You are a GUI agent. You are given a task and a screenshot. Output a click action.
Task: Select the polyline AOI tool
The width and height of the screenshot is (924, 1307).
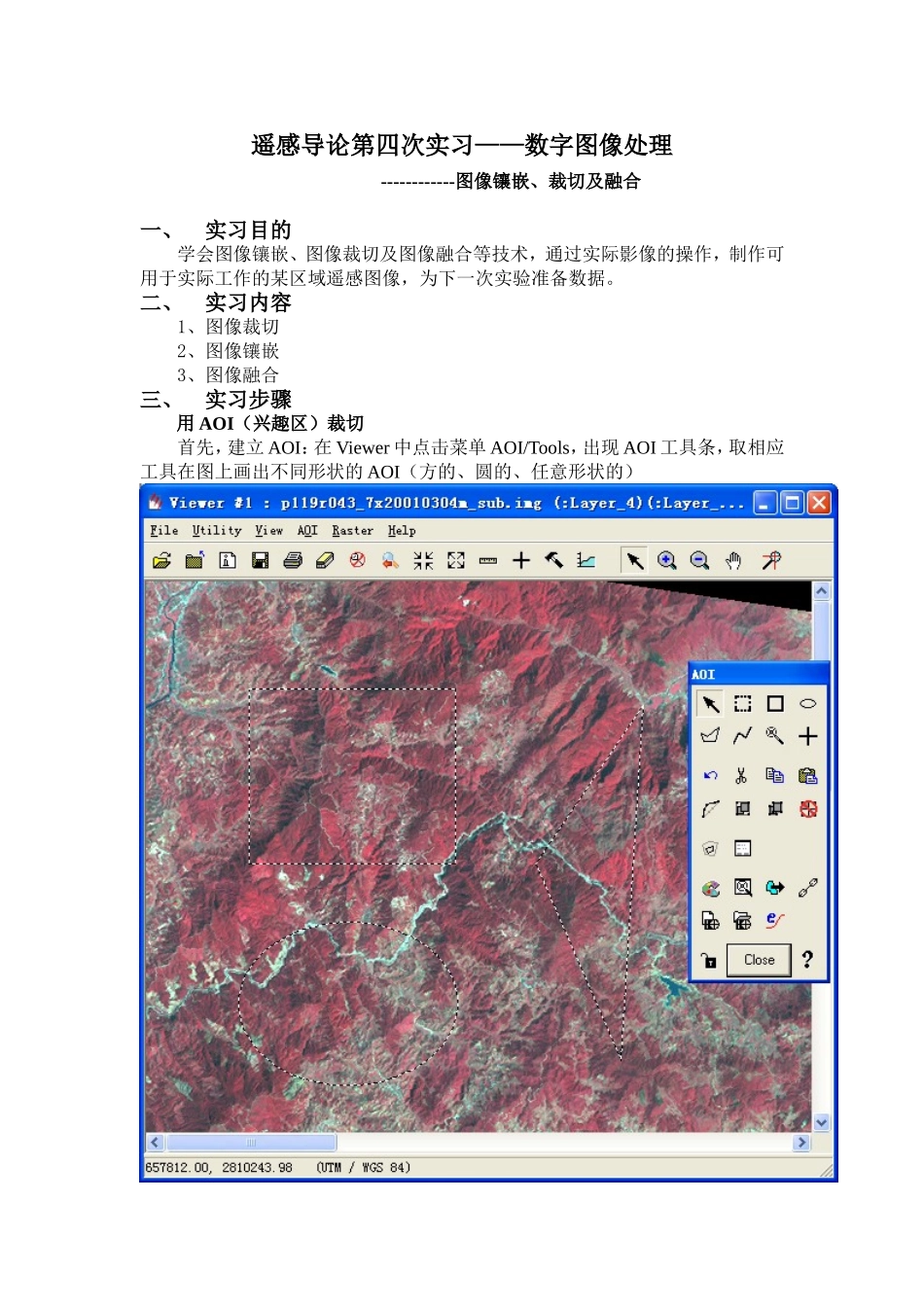(743, 736)
